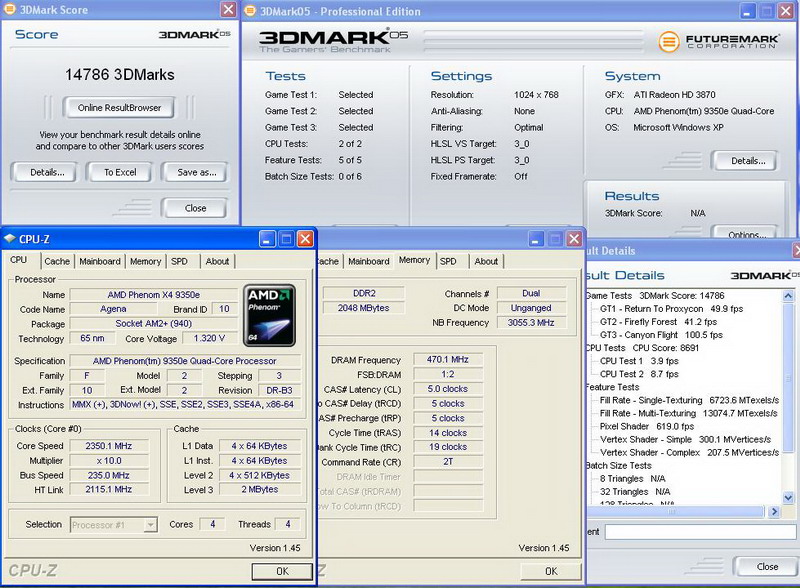Click the Result Details comment text field

point(702,532)
